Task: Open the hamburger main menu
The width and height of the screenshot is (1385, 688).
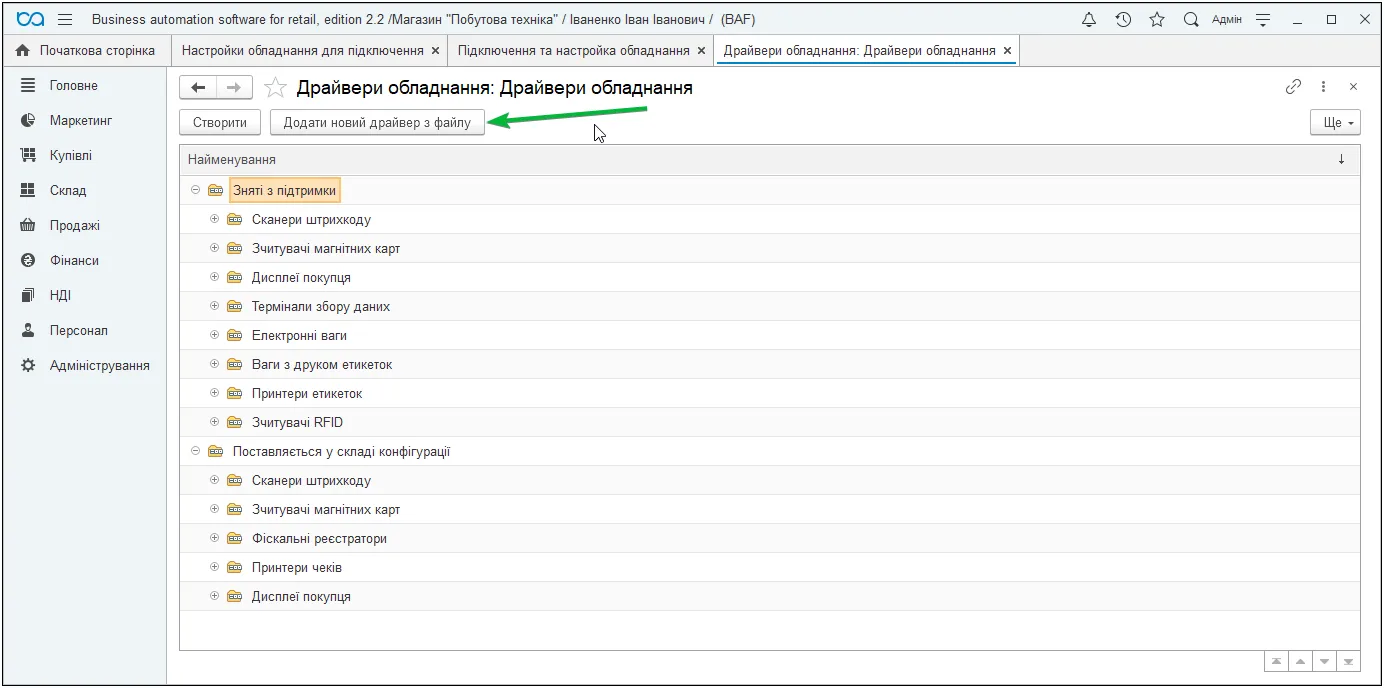Action: click(65, 19)
